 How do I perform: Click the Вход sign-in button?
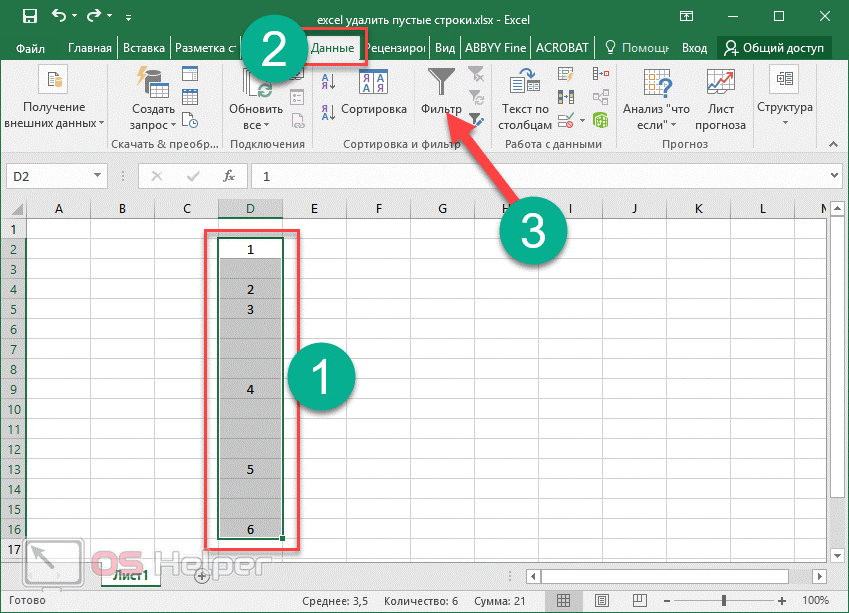click(694, 48)
